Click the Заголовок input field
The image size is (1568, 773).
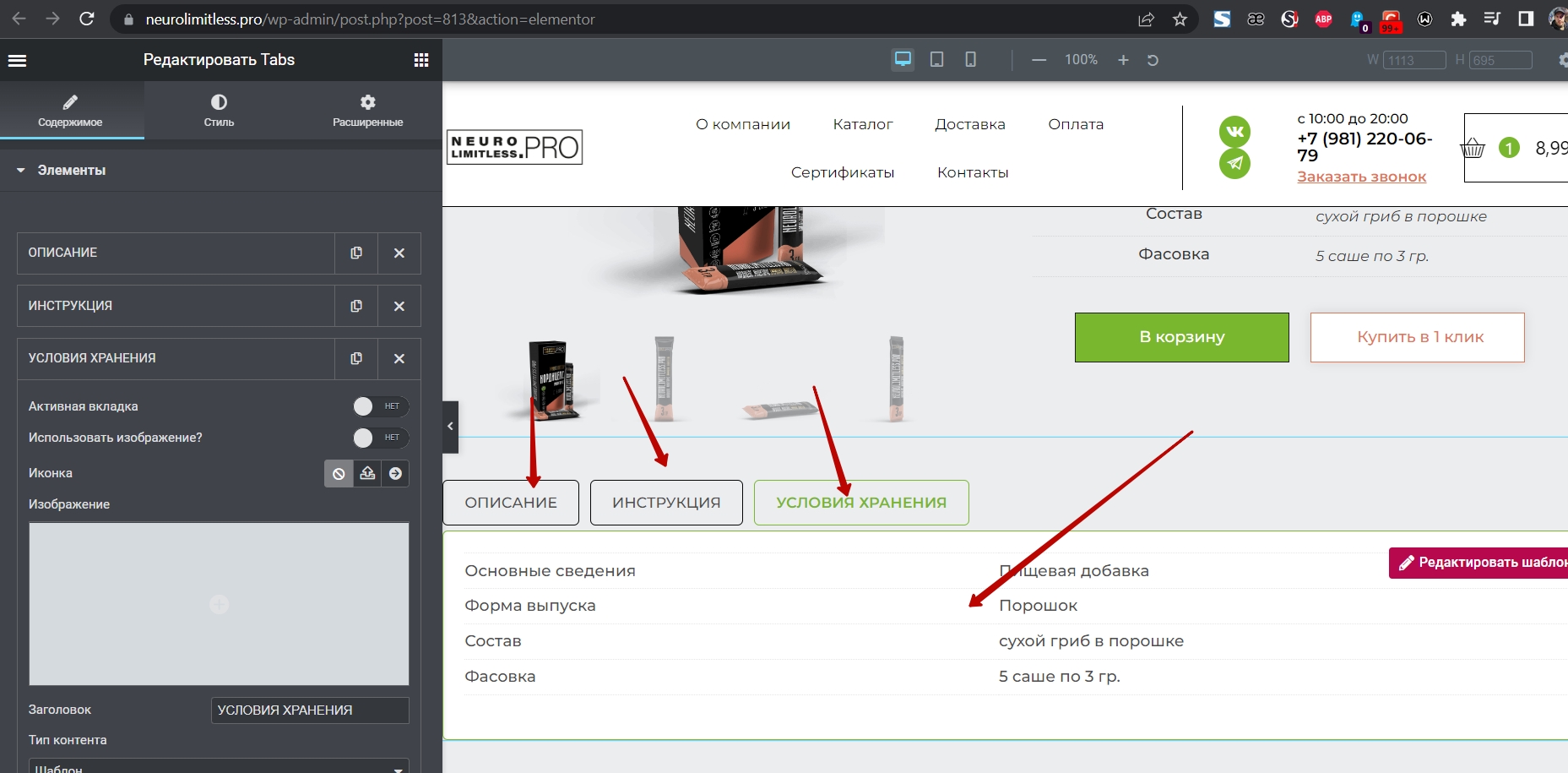(x=309, y=710)
